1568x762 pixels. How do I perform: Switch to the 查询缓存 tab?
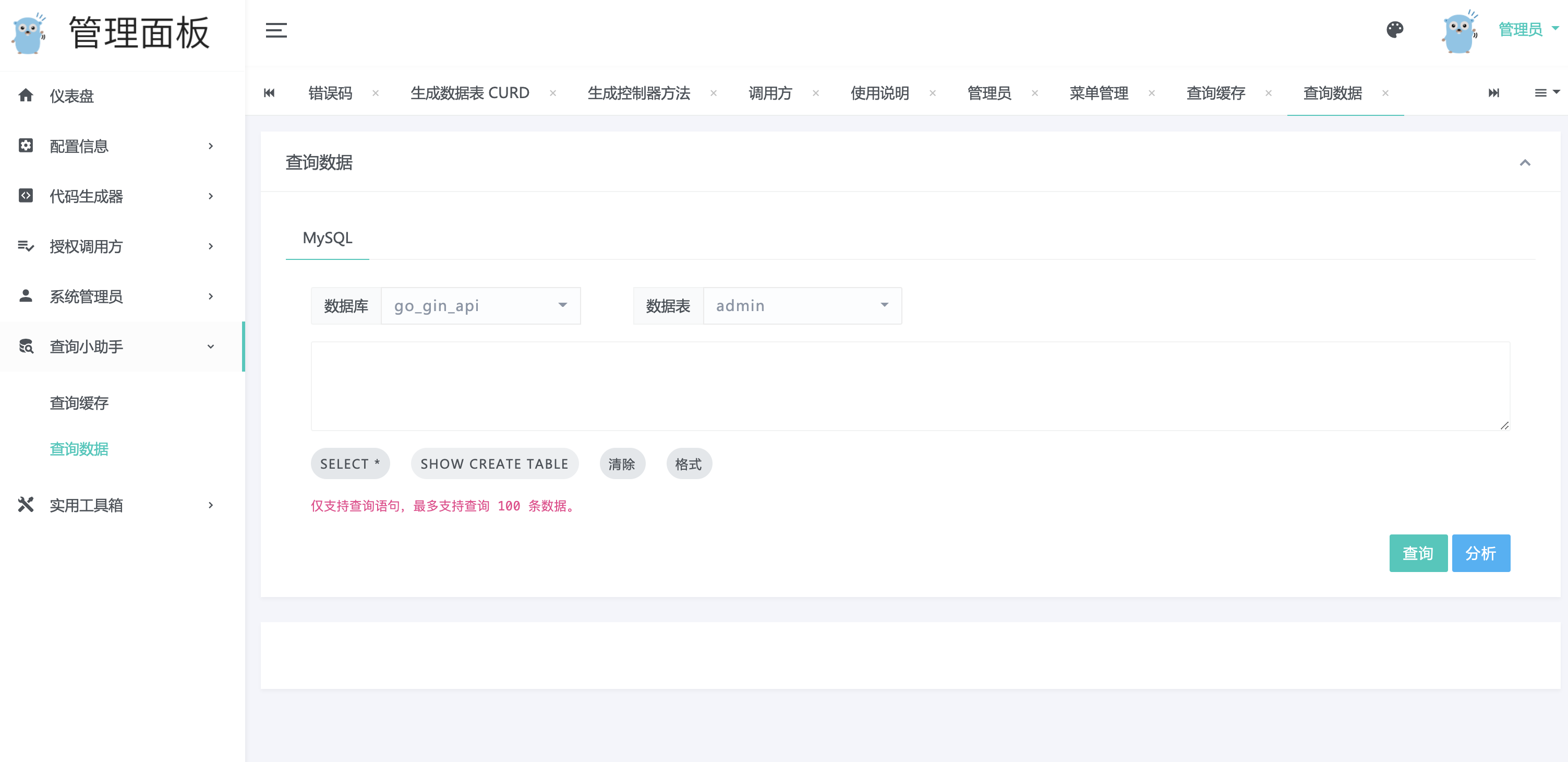[1216, 93]
